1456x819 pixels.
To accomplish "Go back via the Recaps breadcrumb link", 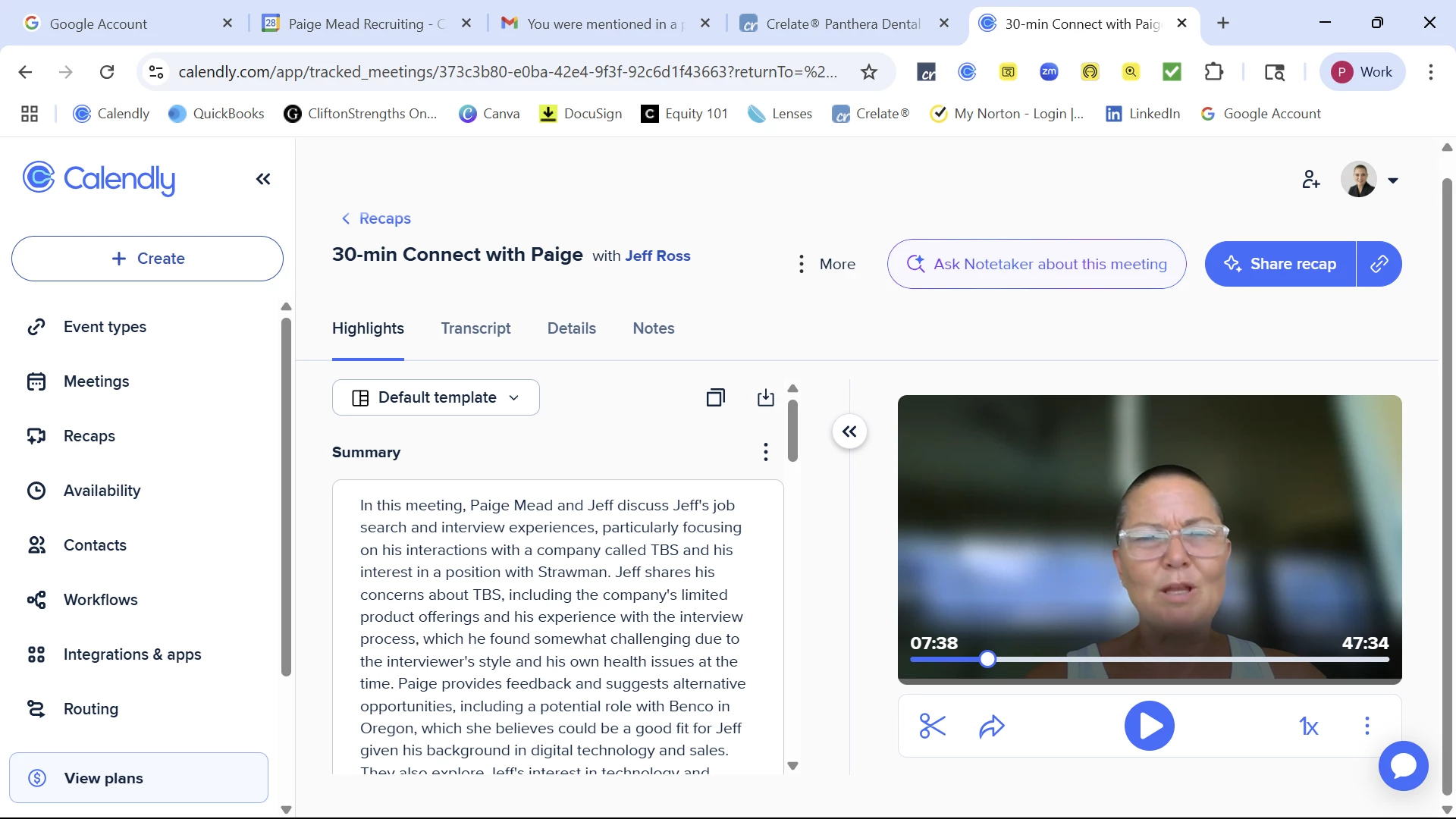I will [376, 218].
